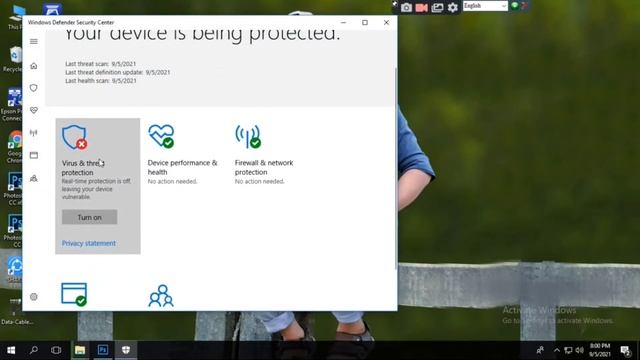Screen dimensions: 640x360
Task: Open Device performance & health heart sidebar icon
Action: click(x=34, y=110)
